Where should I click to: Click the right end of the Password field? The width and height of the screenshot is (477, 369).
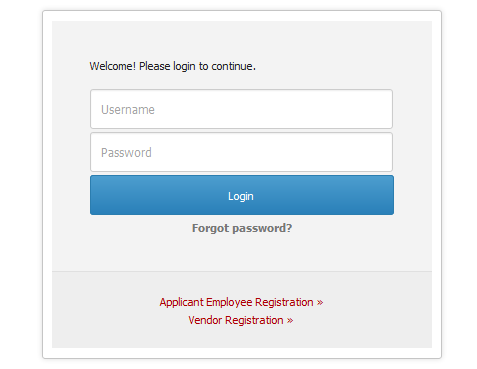point(383,152)
